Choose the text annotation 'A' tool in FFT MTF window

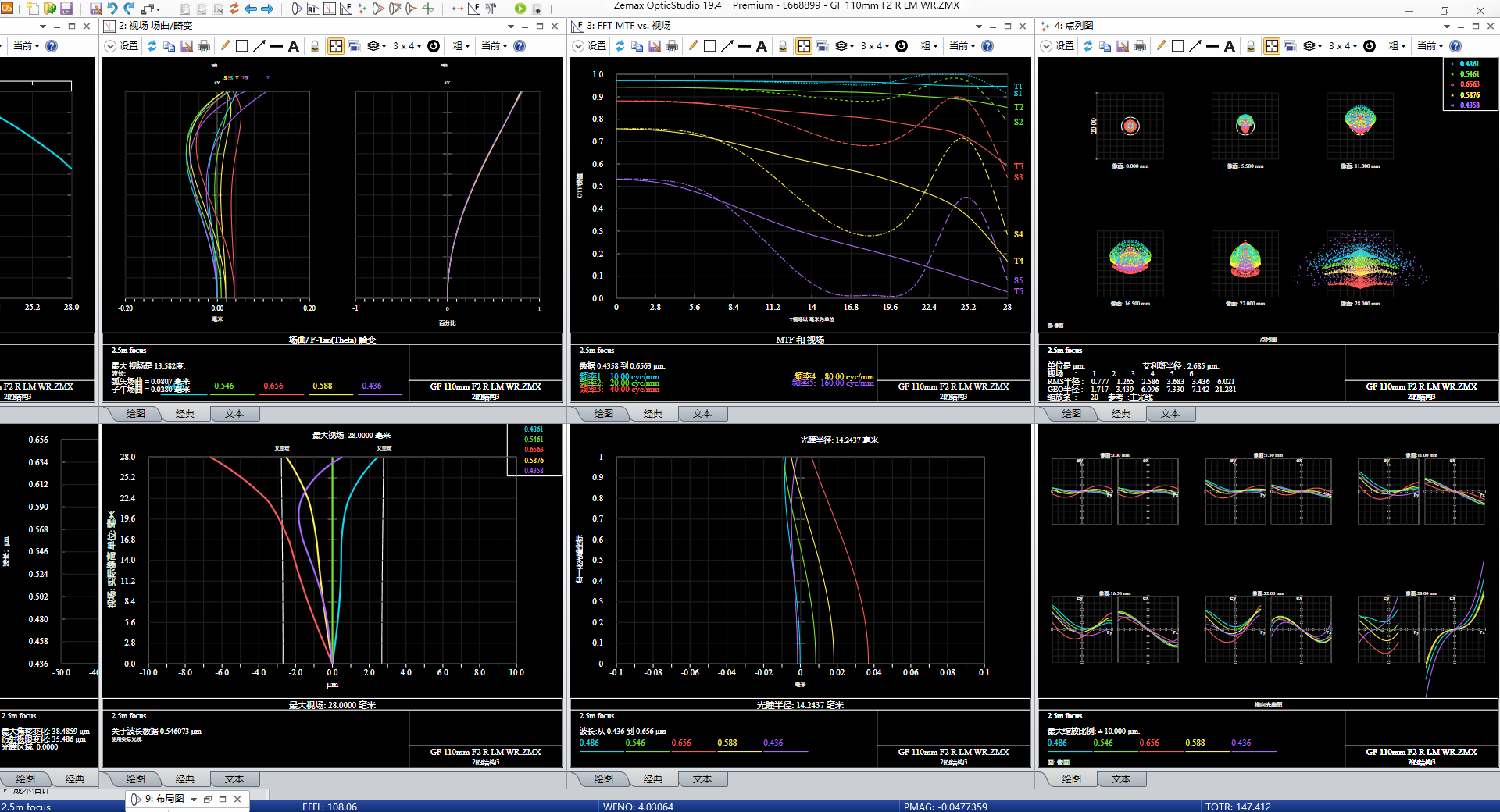762,46
